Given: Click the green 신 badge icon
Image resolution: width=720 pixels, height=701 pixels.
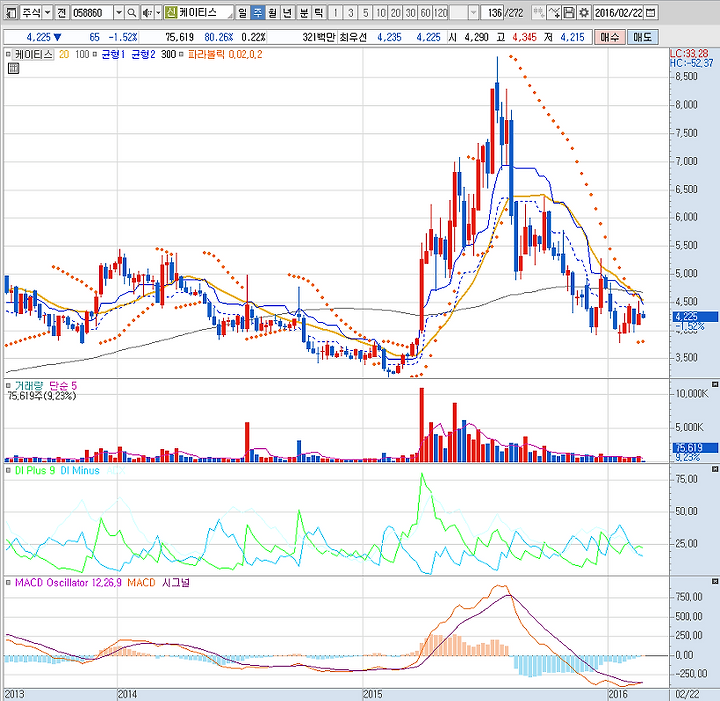Looking at the screenshot, I should (171, 12).
